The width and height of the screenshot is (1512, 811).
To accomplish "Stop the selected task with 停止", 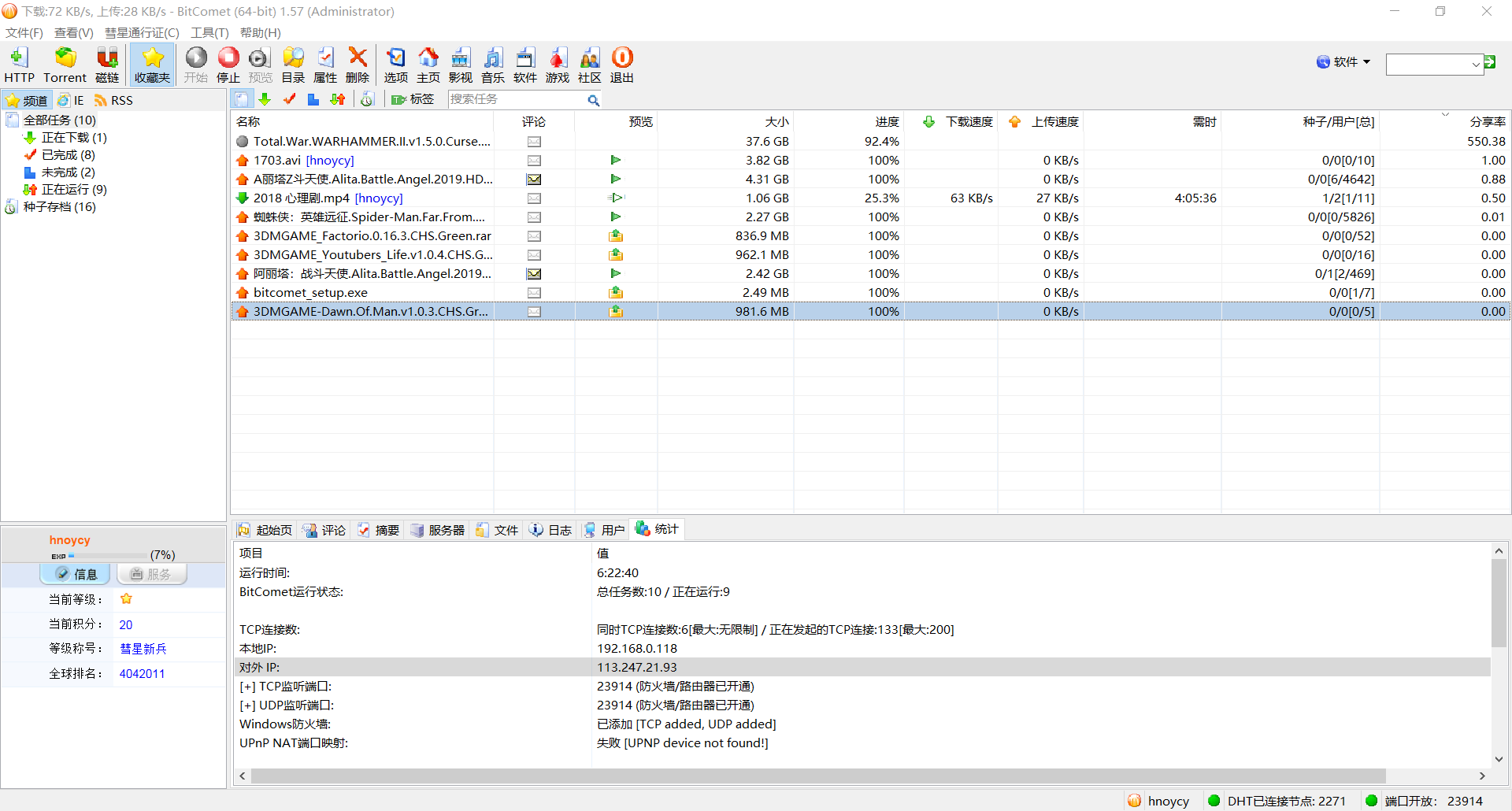I will click(228, 65).
